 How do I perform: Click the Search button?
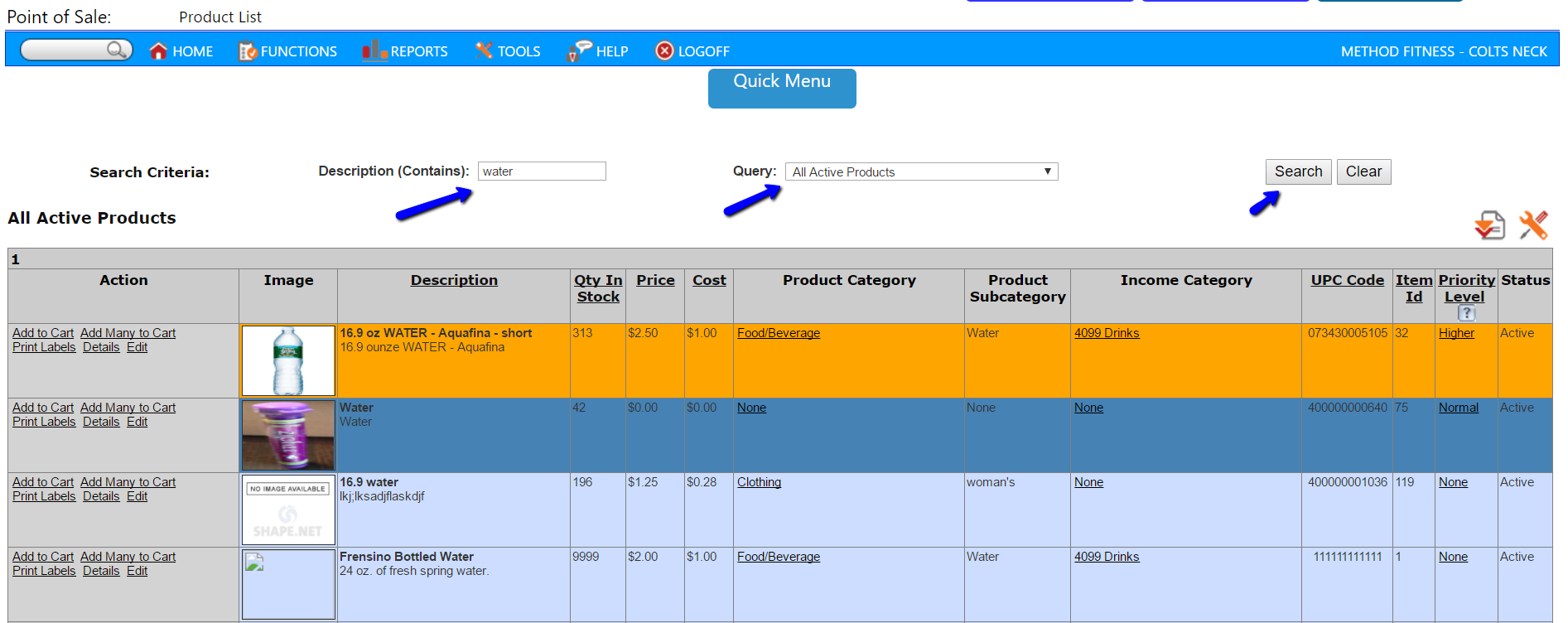(1298, 171)
